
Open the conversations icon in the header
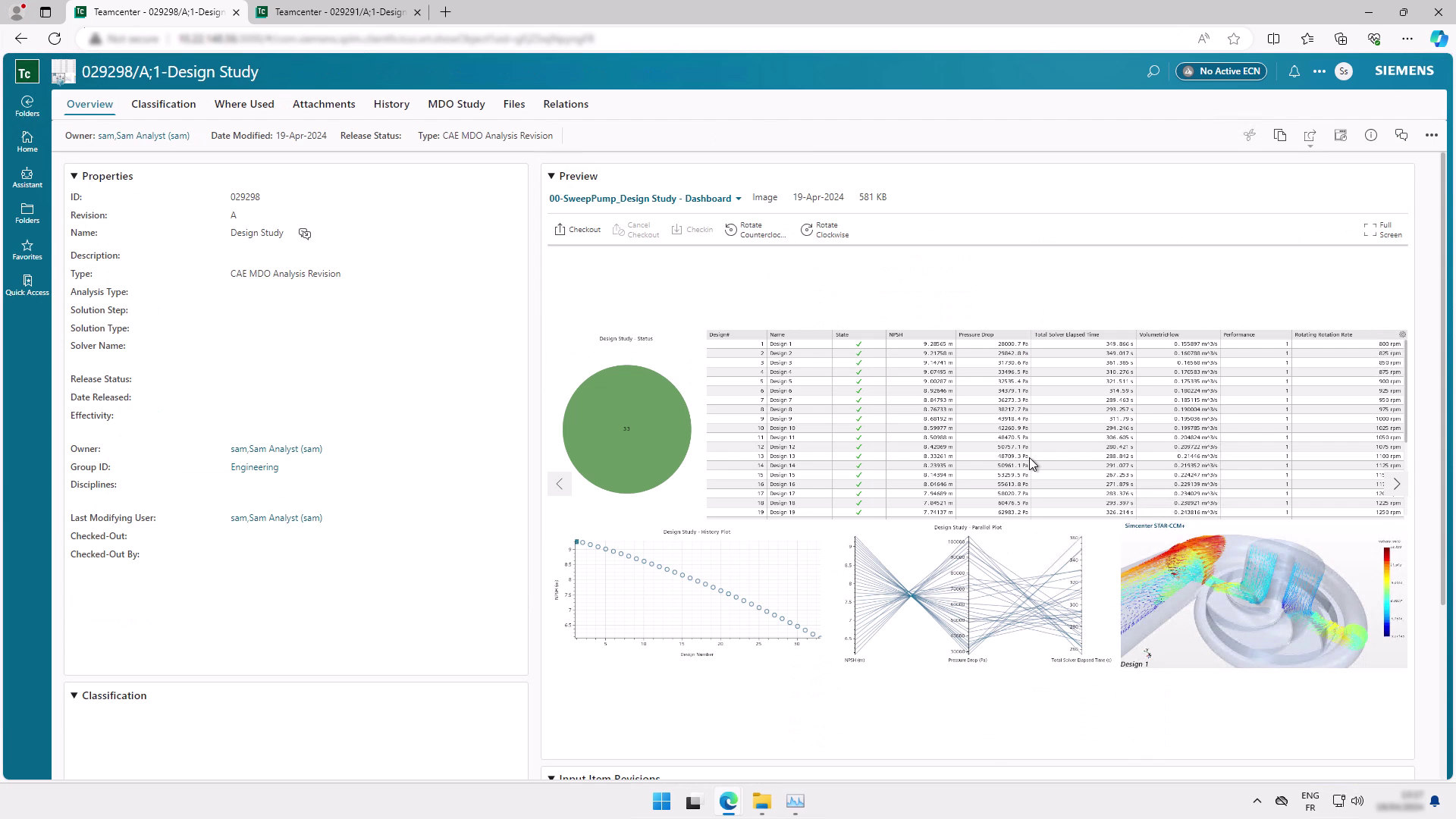[1401, 135]
